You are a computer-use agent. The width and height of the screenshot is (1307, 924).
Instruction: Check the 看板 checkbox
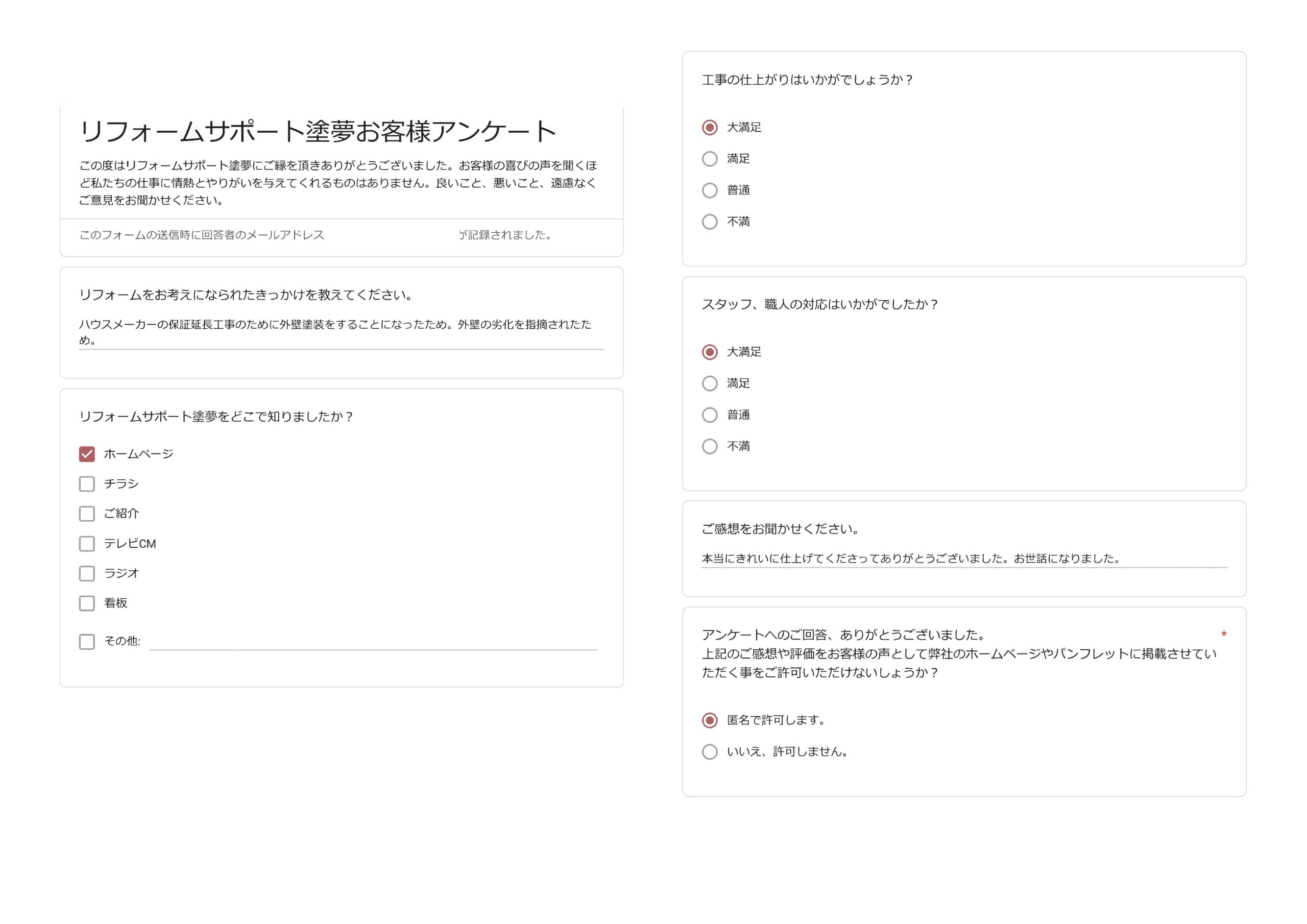coord(86,603)
